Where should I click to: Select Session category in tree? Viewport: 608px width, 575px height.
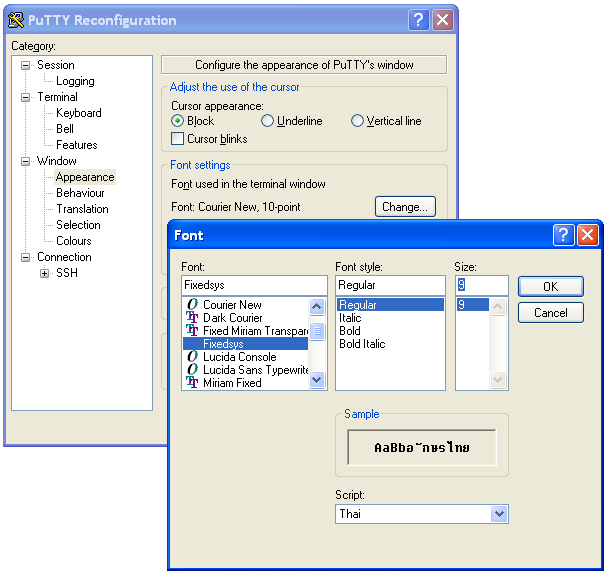click(x=55, y=65)
